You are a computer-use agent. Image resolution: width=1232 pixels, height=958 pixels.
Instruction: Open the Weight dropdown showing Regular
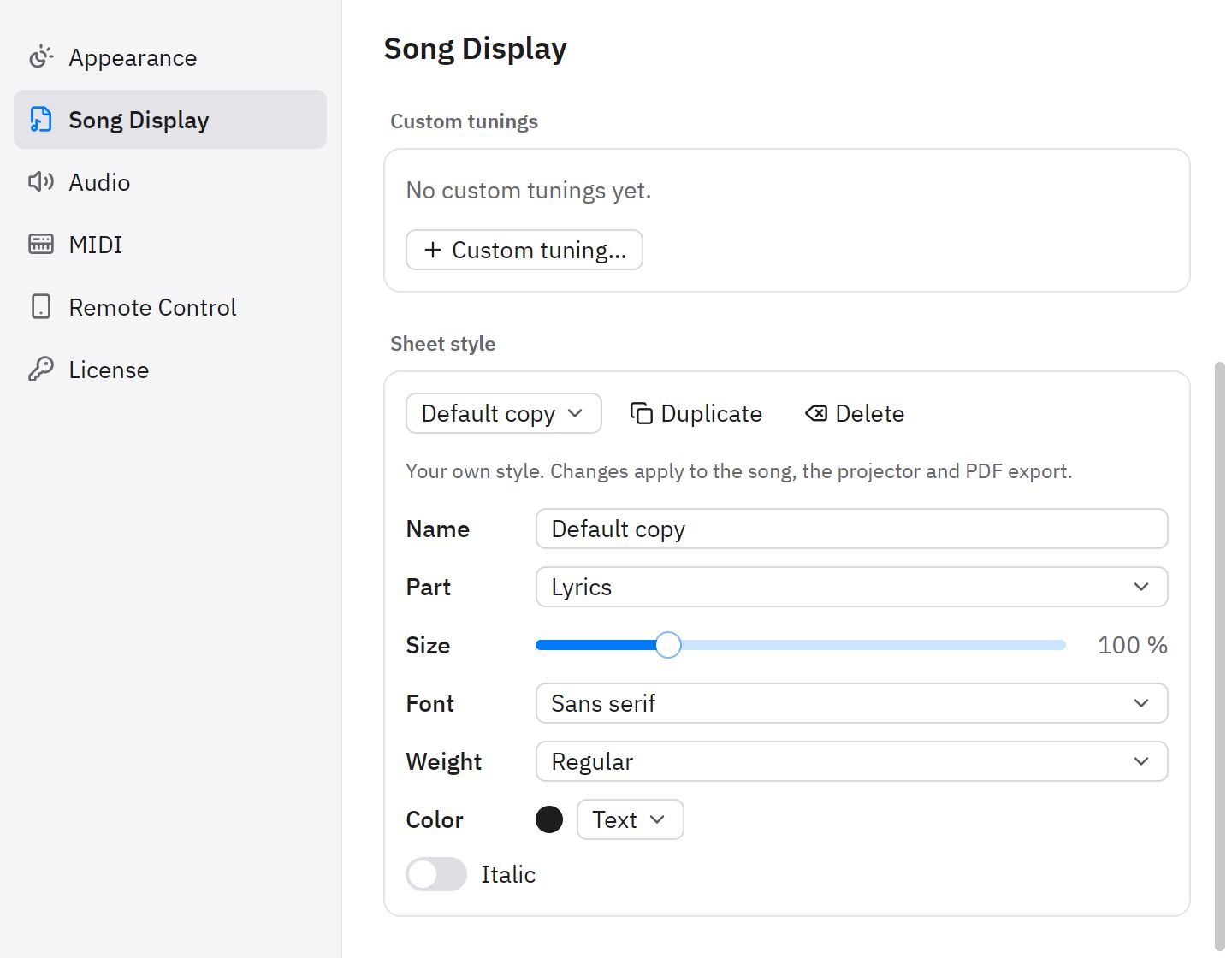[x=852, y=761]
